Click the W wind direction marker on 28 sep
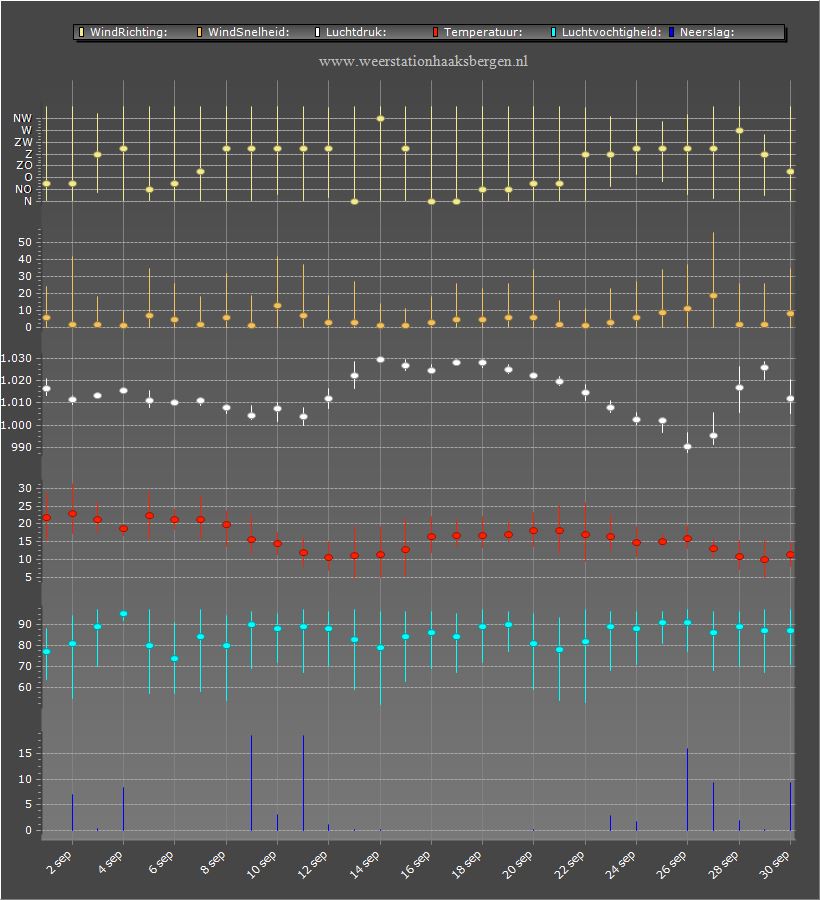820x900 pixels. click(x=740, y=131)
